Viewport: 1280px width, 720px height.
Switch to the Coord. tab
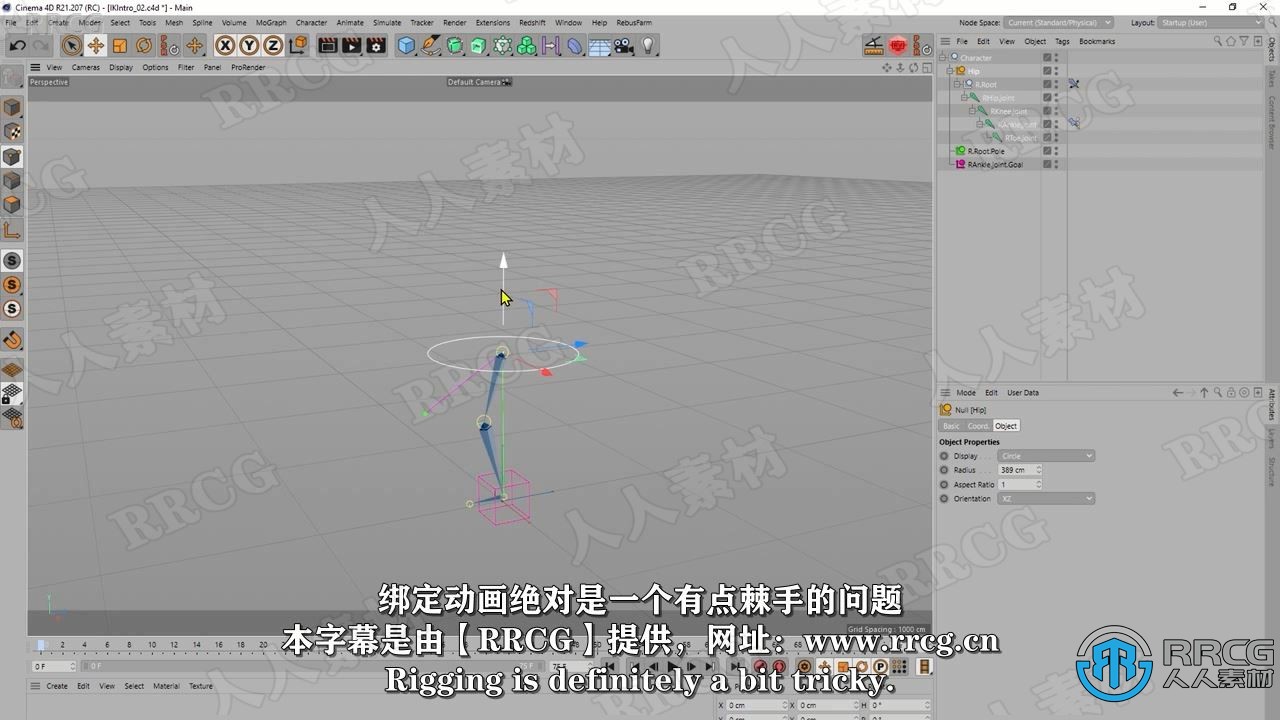(978, 426)
